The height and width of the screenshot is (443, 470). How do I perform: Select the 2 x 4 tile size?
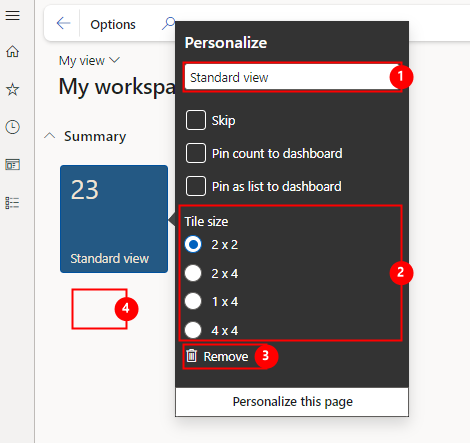[x=193, y=273]
